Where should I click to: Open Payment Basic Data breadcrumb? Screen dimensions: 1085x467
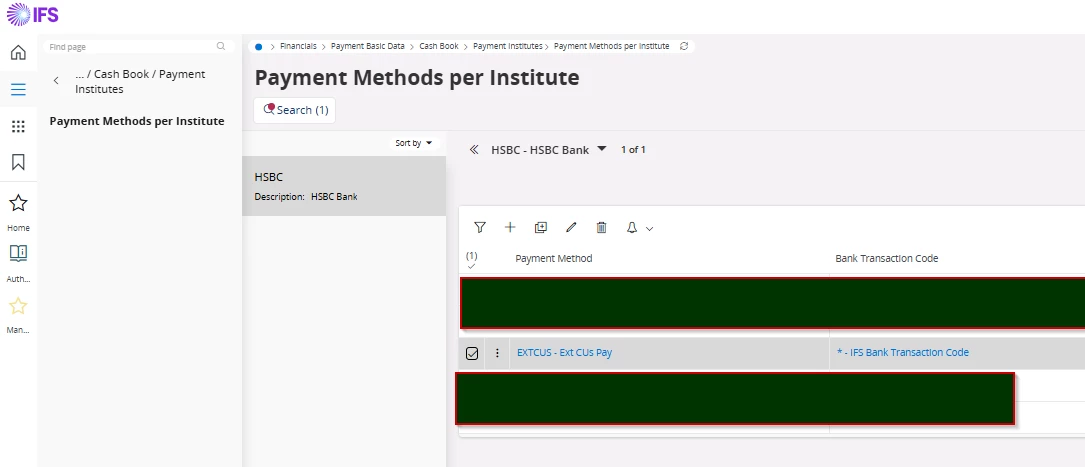tap(368, 46)
